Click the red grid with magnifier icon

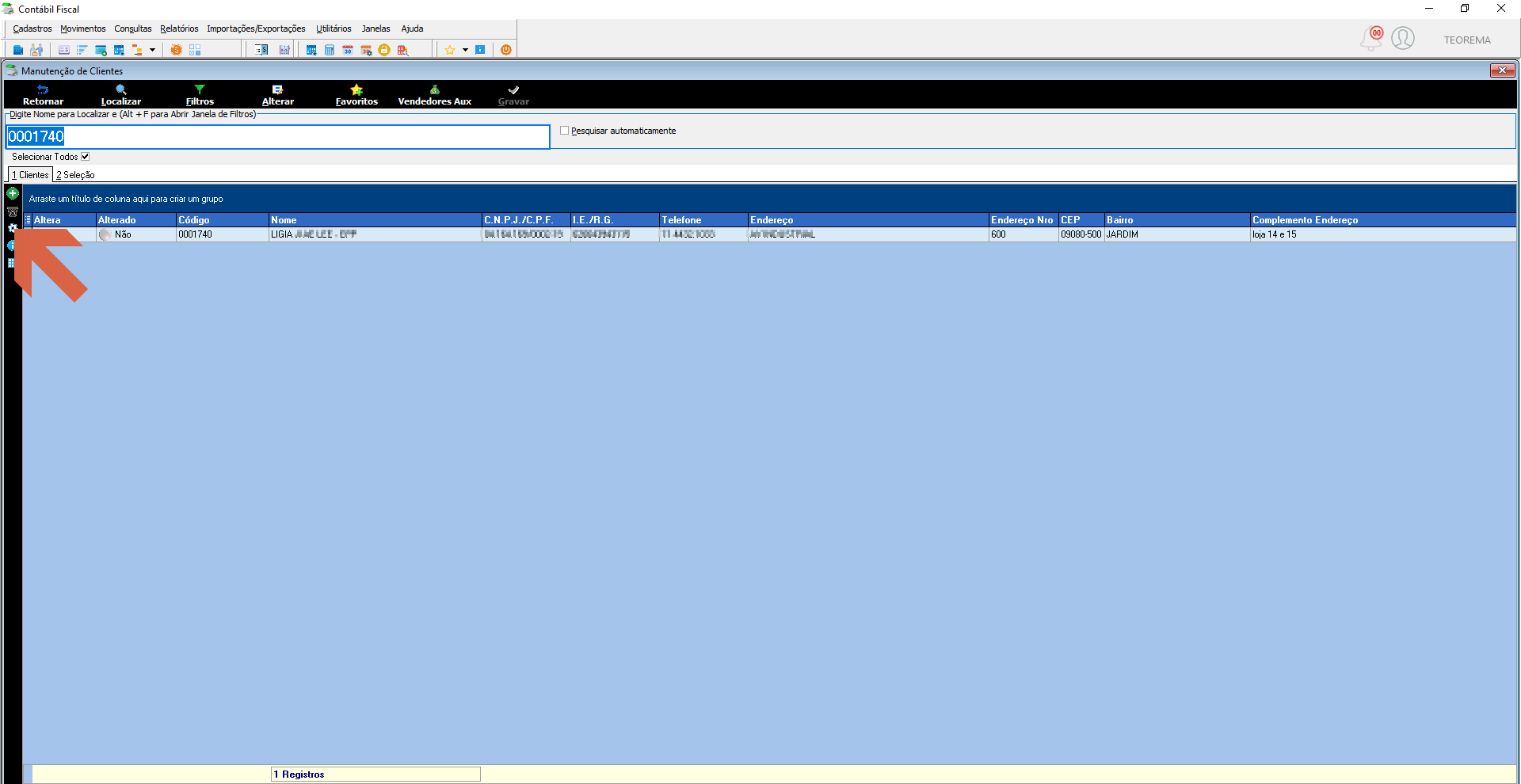pos(402,50)
